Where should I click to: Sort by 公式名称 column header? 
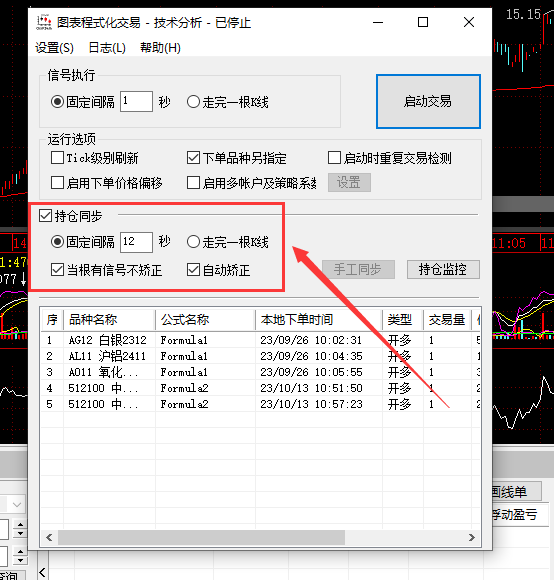pos(205,319)
